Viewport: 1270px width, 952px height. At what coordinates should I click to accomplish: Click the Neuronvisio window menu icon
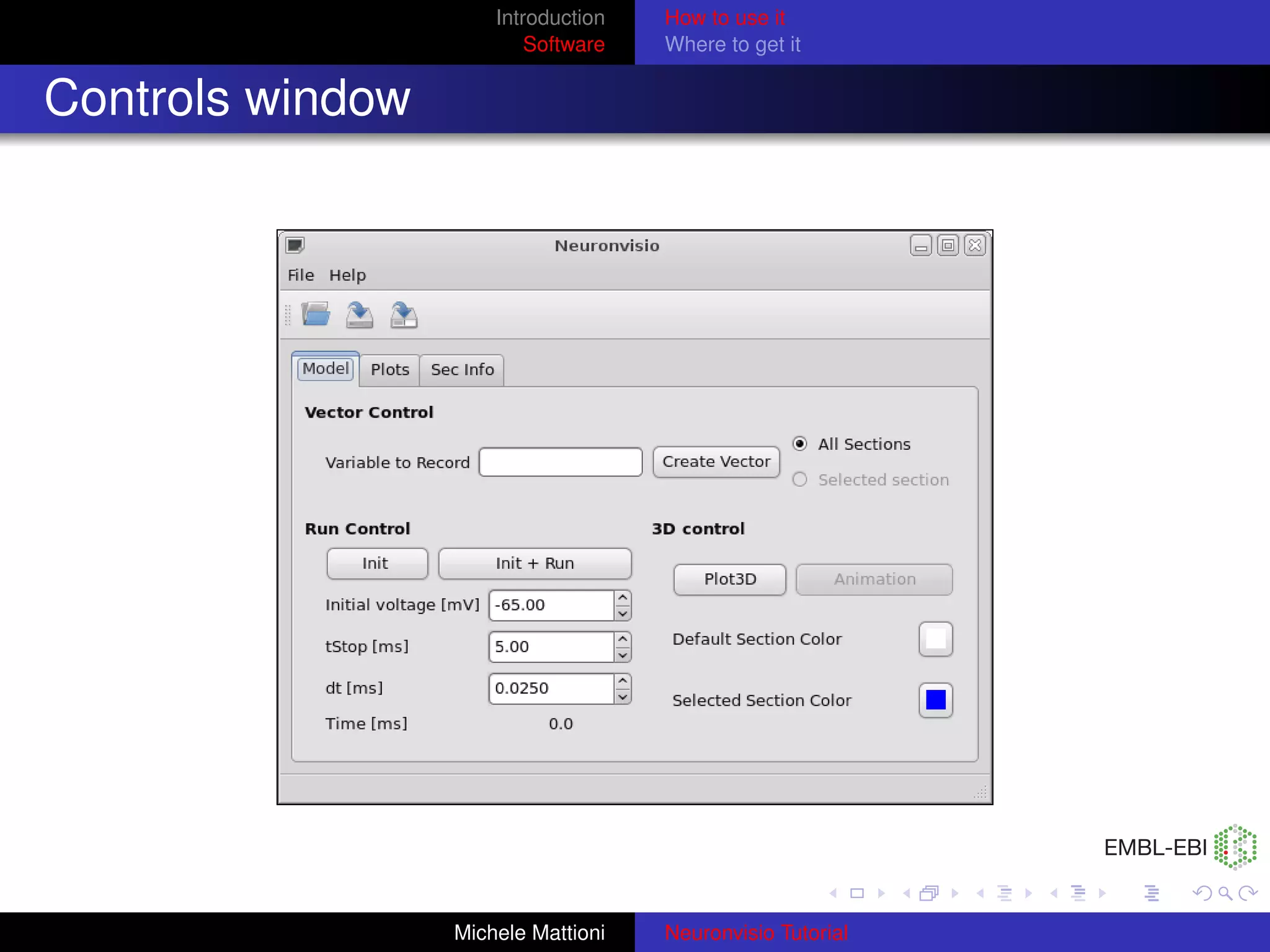pyautogui.click(x=295, y=245)
